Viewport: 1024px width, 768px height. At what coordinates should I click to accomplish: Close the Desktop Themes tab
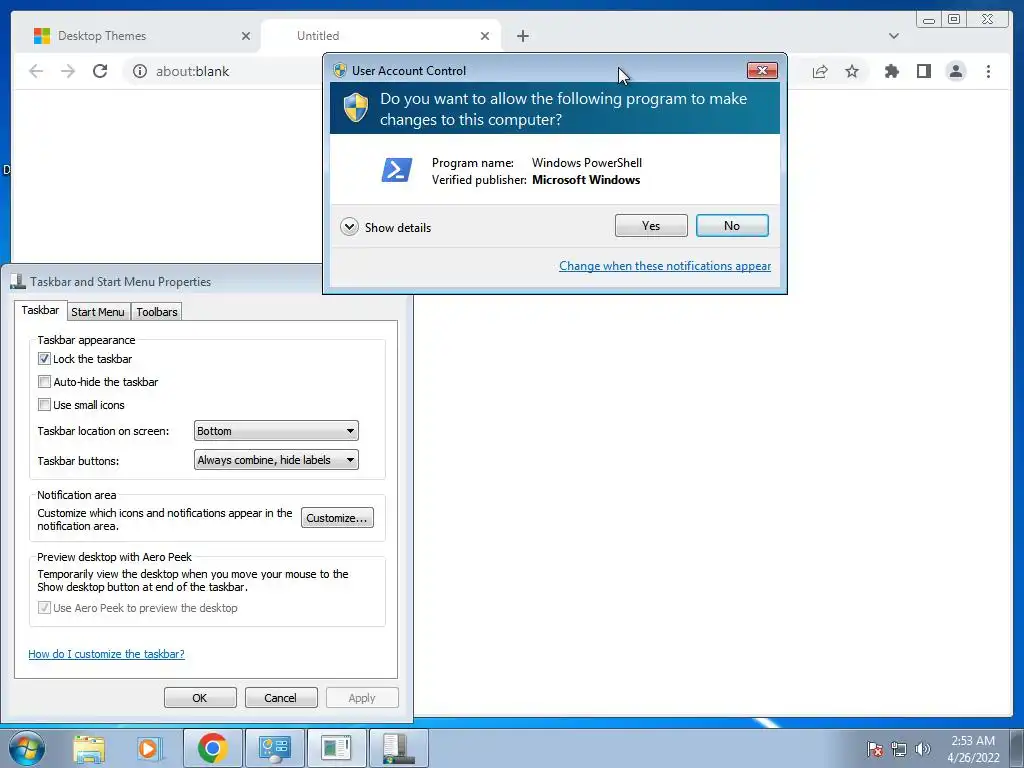tap(246, 36)
